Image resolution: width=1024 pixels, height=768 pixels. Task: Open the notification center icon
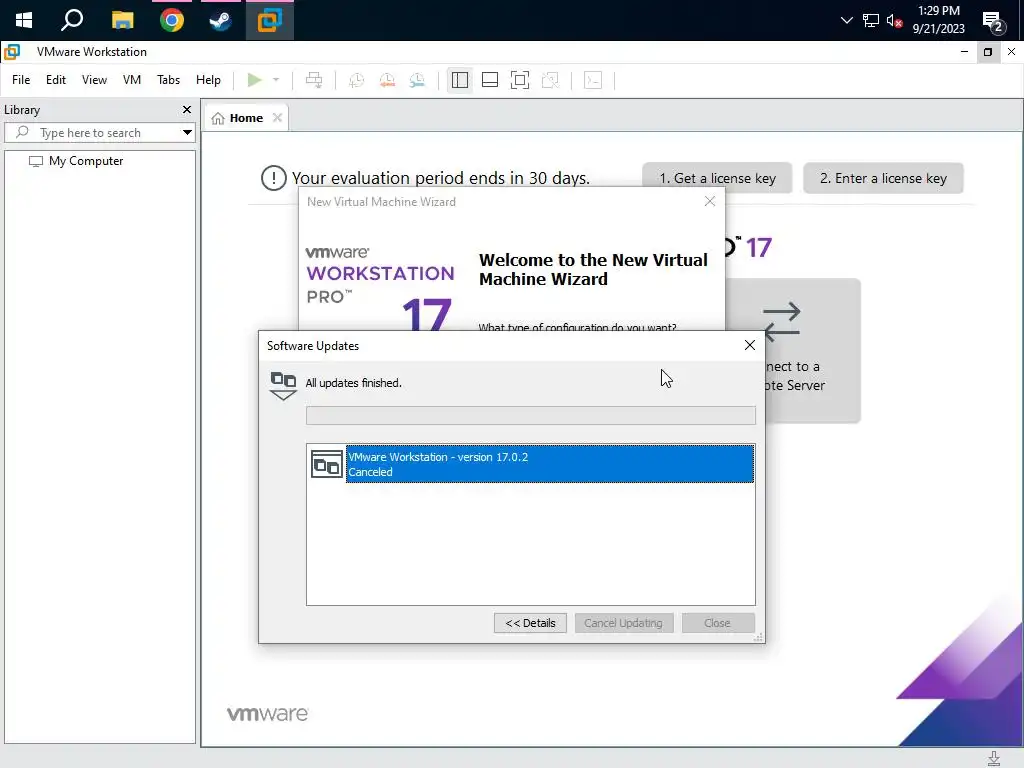pos(993,21)
